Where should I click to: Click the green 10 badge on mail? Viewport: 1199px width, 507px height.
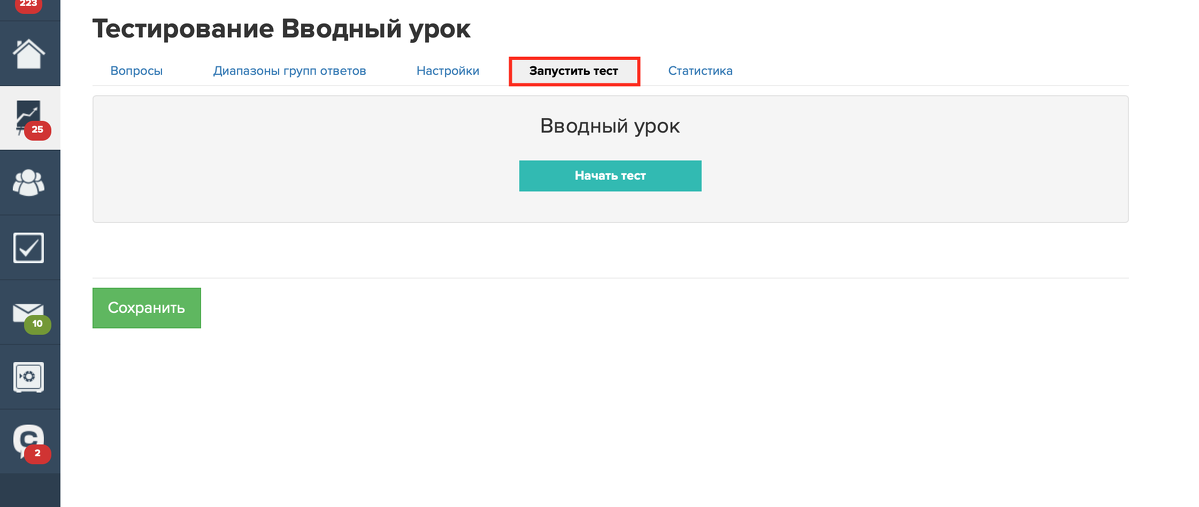pos(38,324)
